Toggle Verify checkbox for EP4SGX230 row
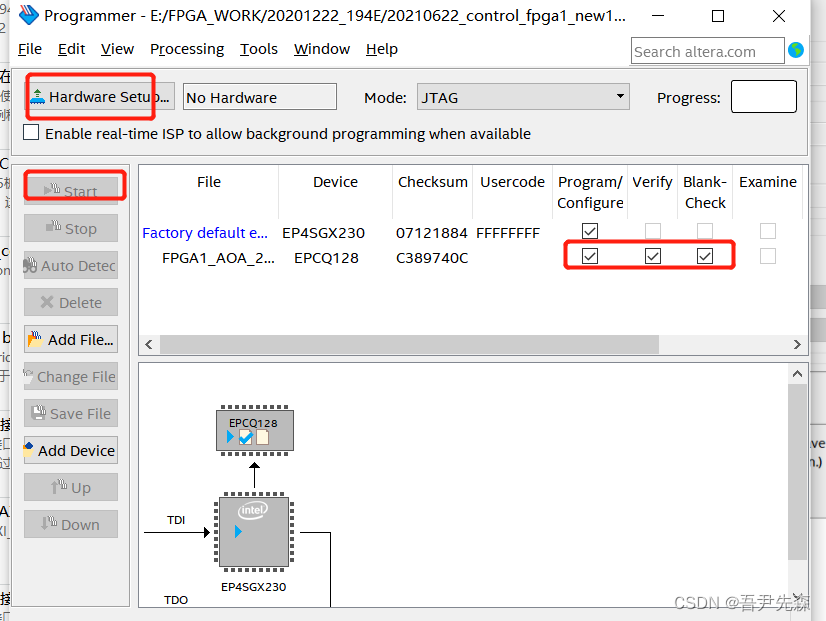 click(653, 231)
